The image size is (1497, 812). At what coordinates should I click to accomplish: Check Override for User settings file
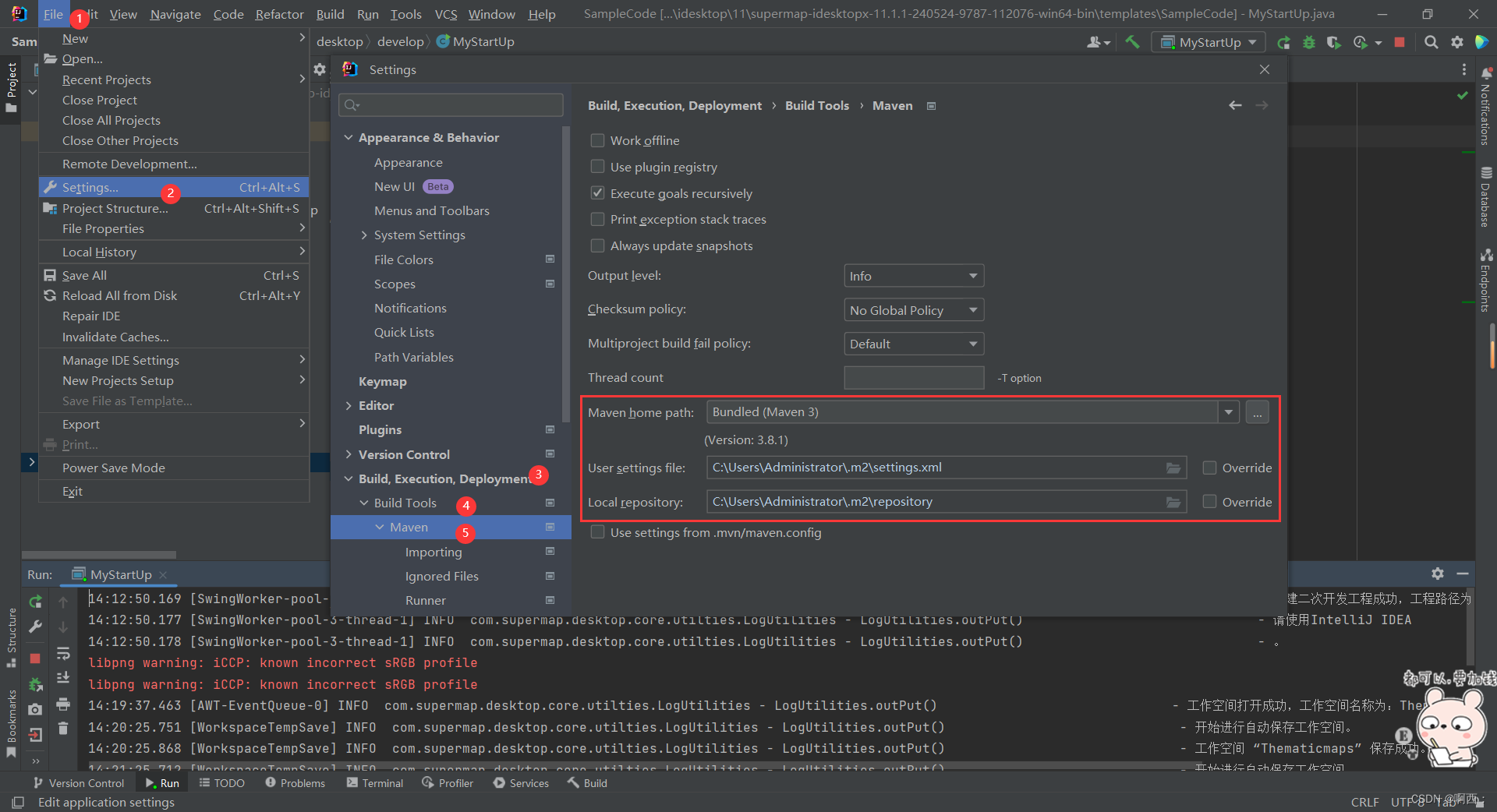click(1209, 468)
